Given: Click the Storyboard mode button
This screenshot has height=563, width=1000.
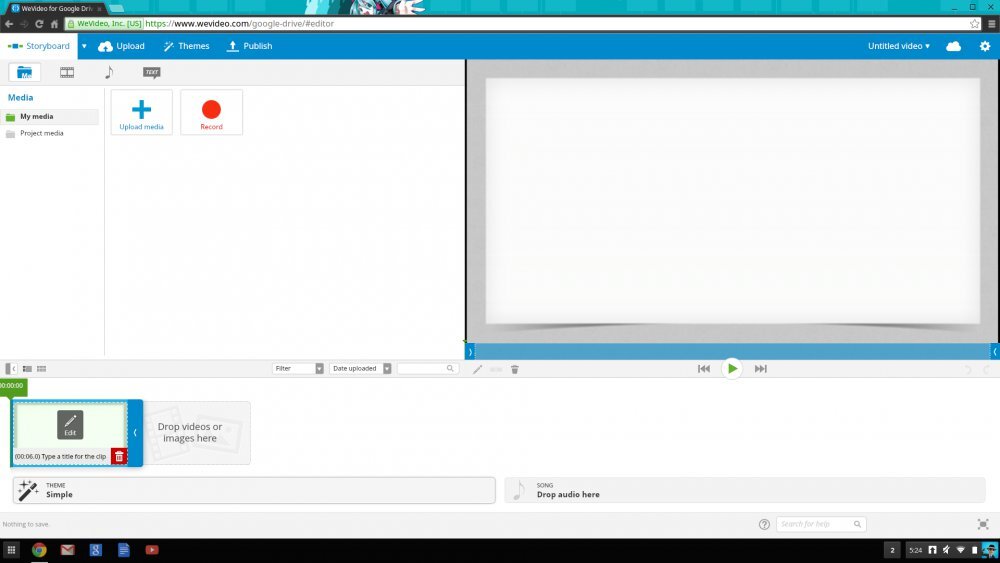Looking at the screenshot, I should coord(38,46).
